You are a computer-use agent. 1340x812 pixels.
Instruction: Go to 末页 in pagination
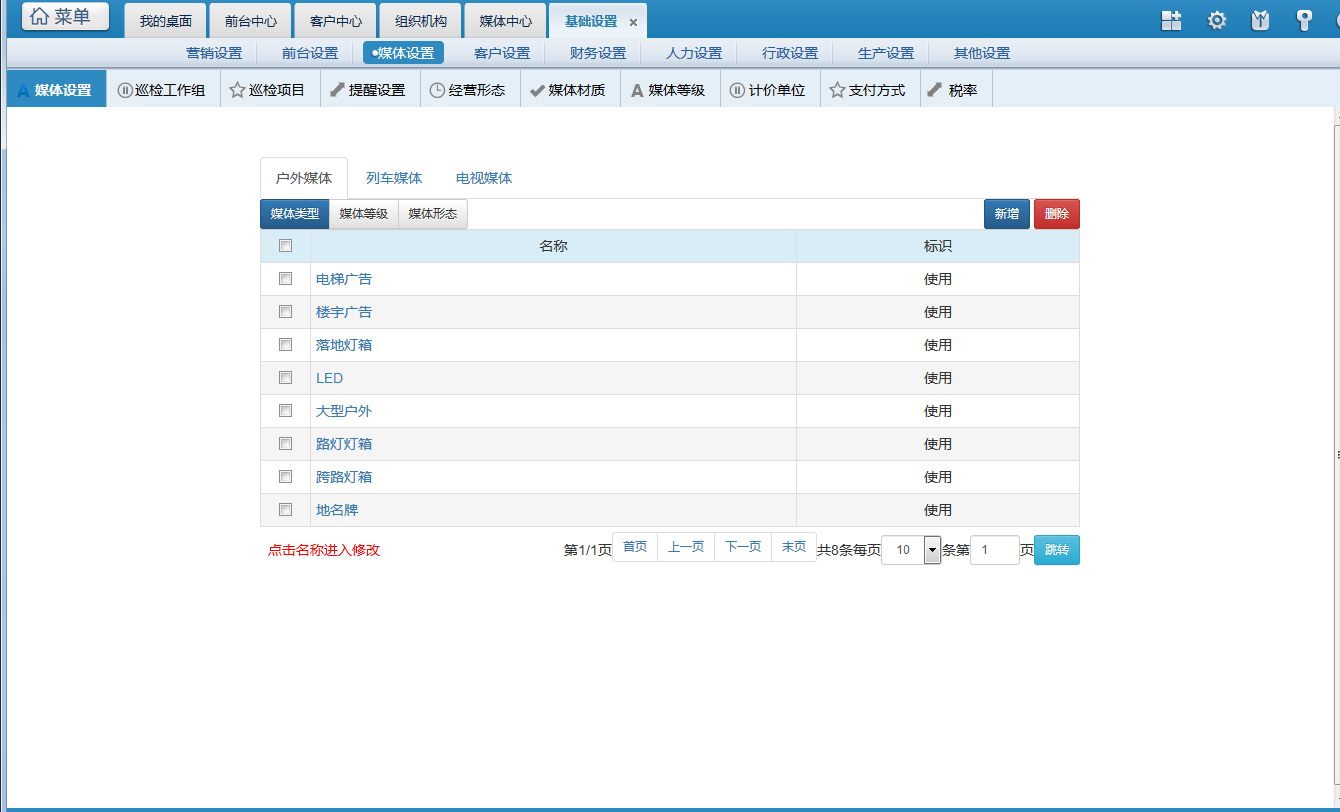(x=794, y=547)
